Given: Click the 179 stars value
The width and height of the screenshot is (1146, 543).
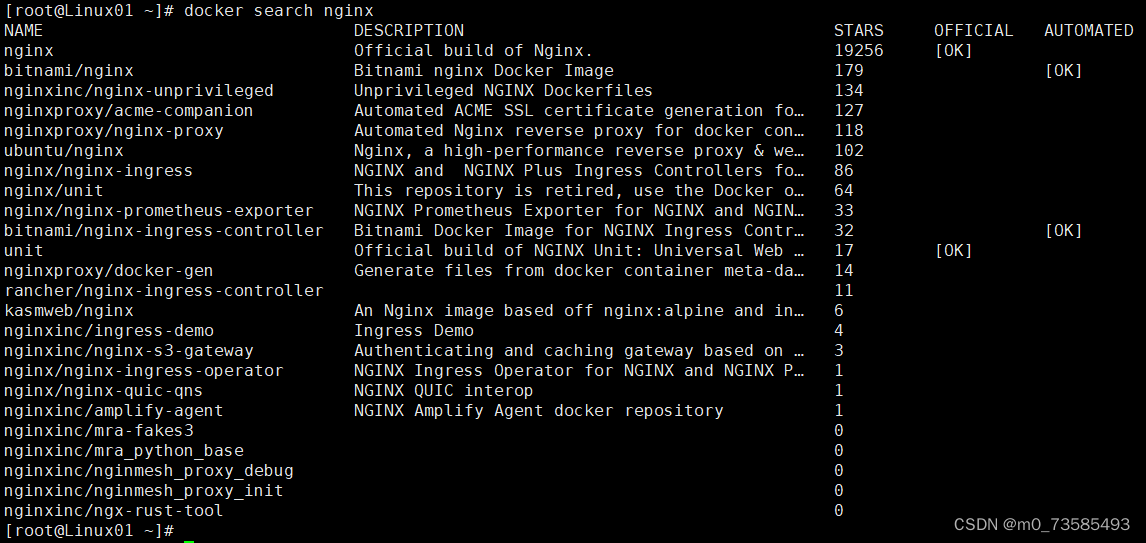Looking at the screenshot, I should coord(849,71).
